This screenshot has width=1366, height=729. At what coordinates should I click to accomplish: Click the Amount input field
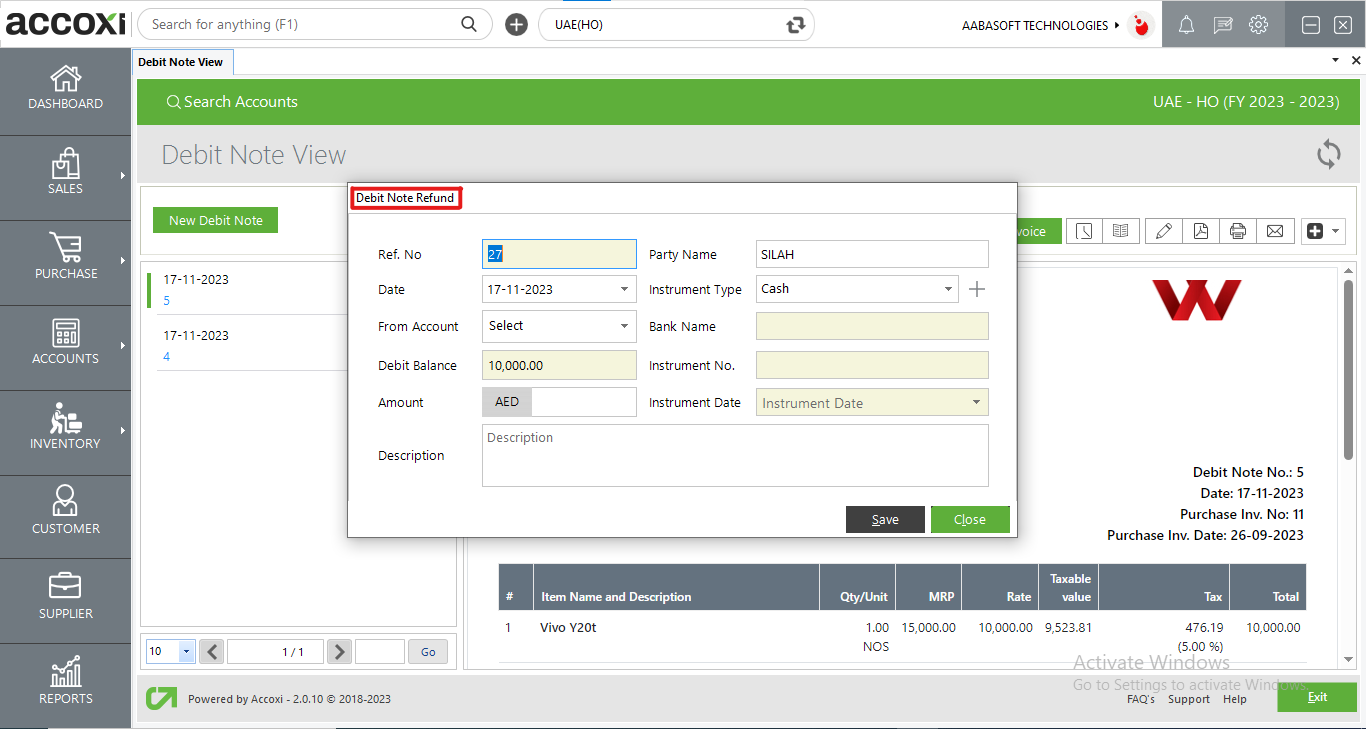click(583, 402)
